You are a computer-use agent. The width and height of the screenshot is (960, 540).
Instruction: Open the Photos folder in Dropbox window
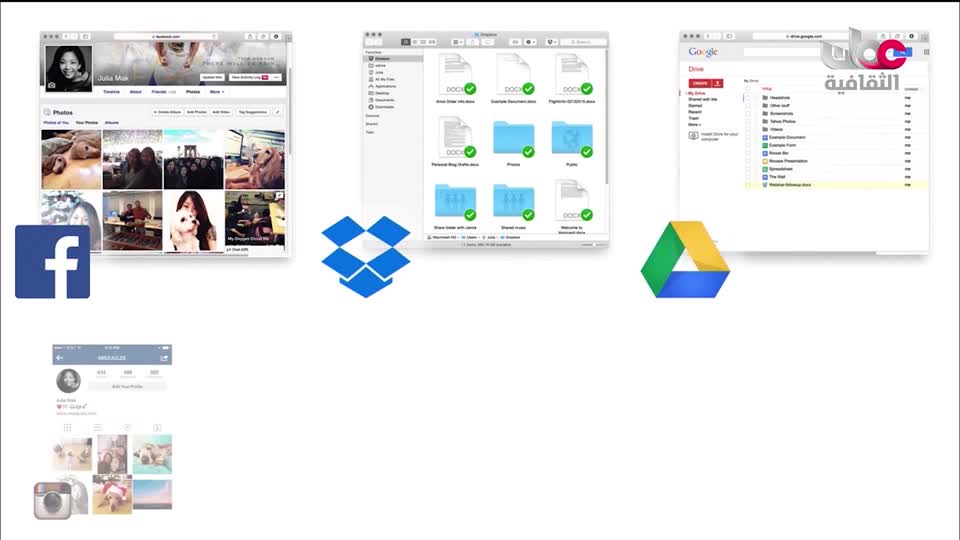click(x=514, y=140)
